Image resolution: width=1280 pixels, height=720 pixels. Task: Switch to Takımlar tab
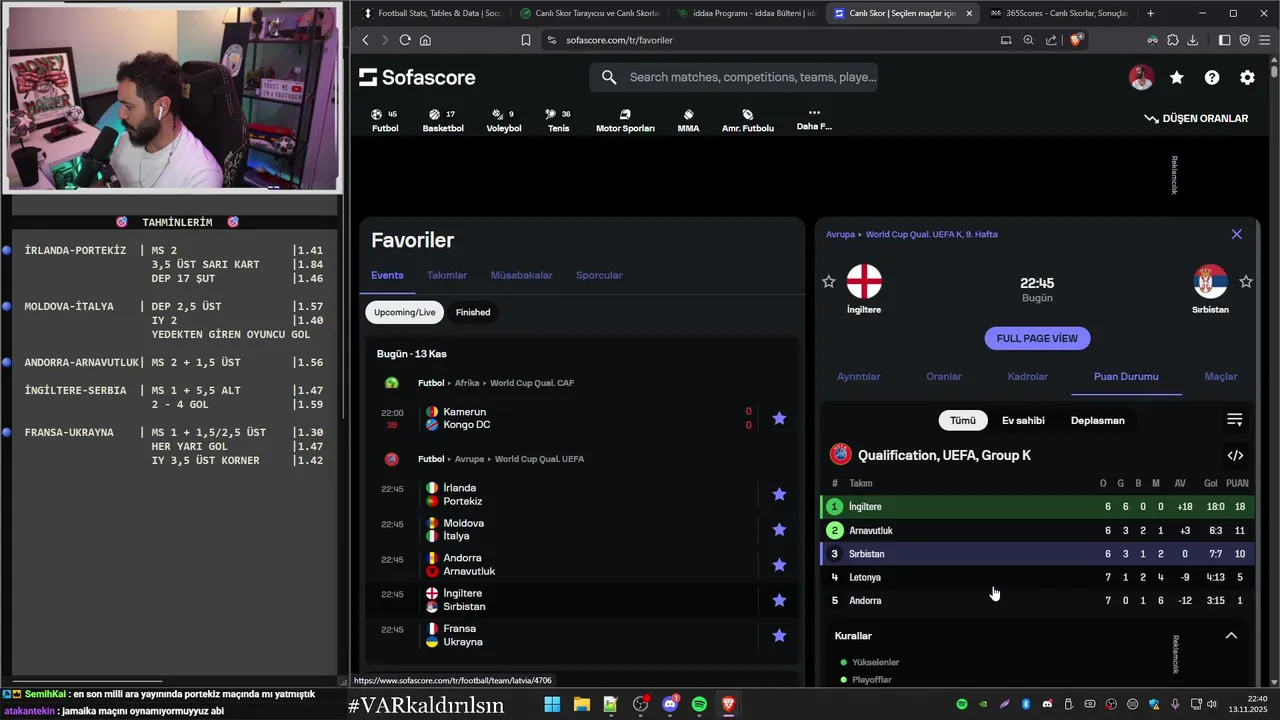click(447, 275)
